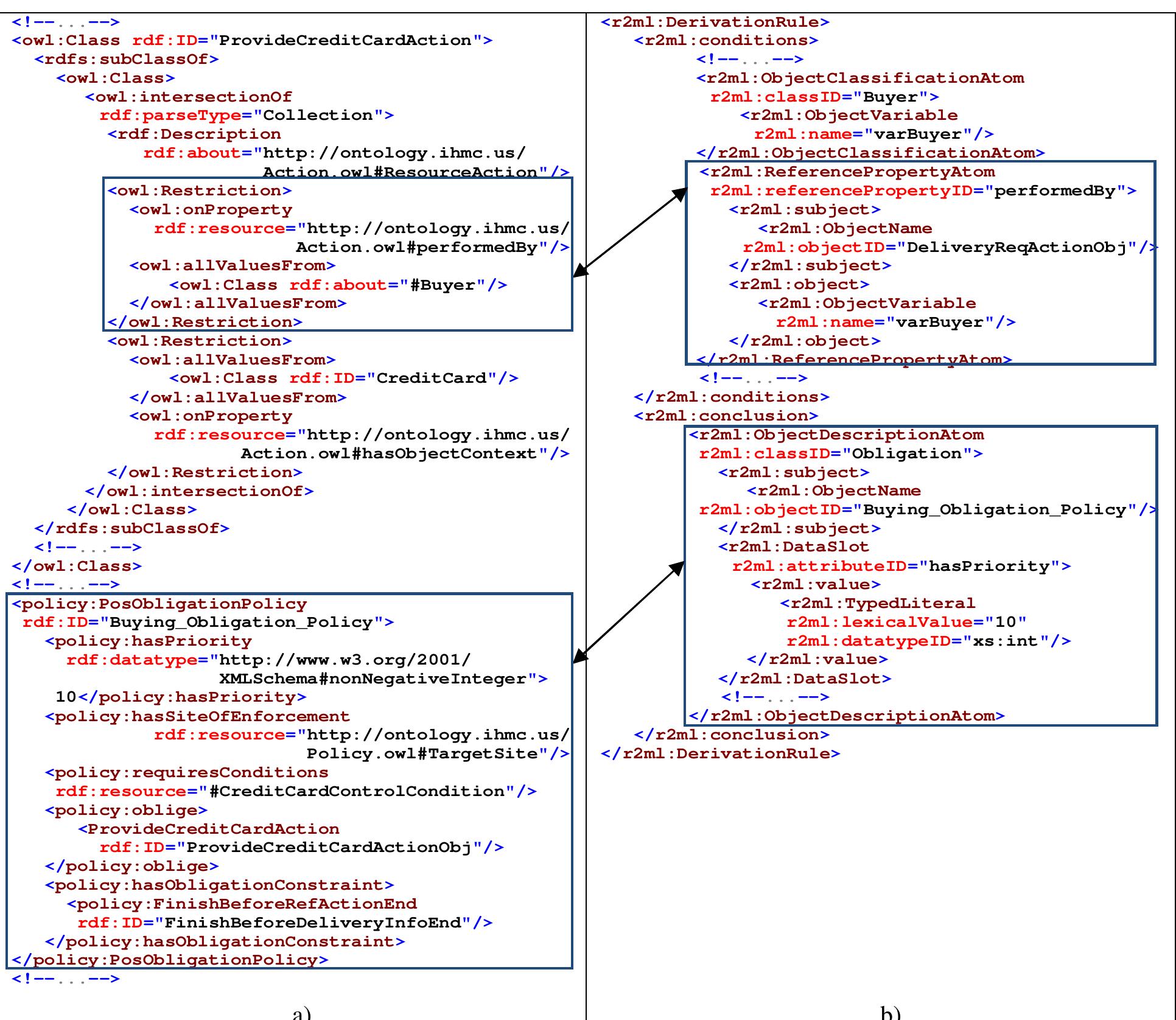Click the "ProvideCreditCardAction" class ID text

(x=346, y=41)
